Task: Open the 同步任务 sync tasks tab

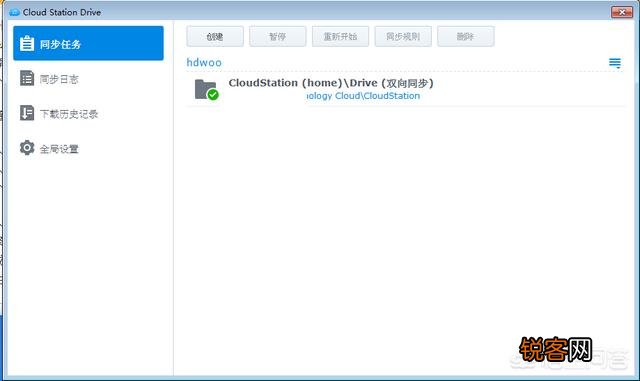Action: pos(88,43)
